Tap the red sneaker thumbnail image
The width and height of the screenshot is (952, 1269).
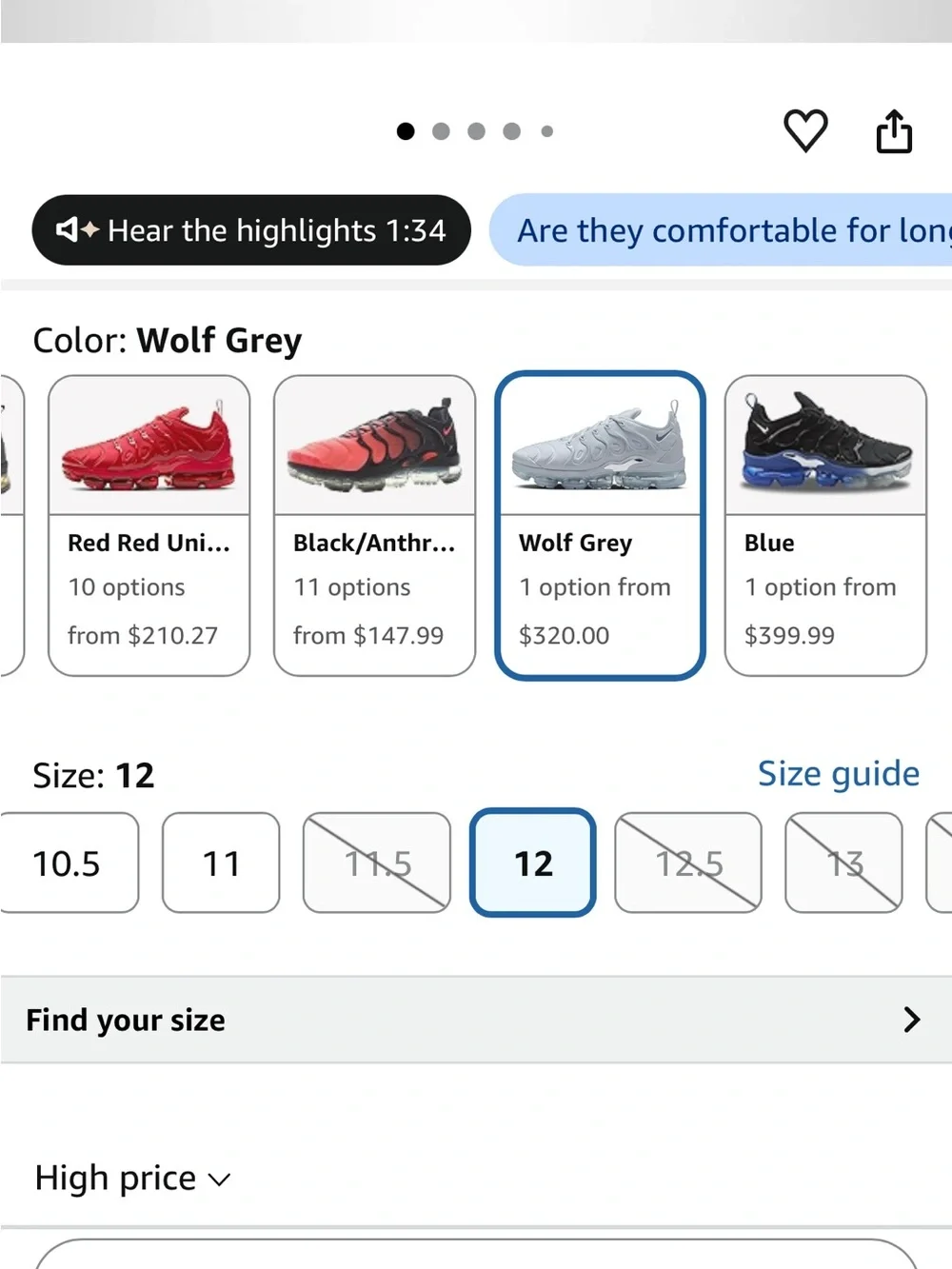(x=149, y=446)
